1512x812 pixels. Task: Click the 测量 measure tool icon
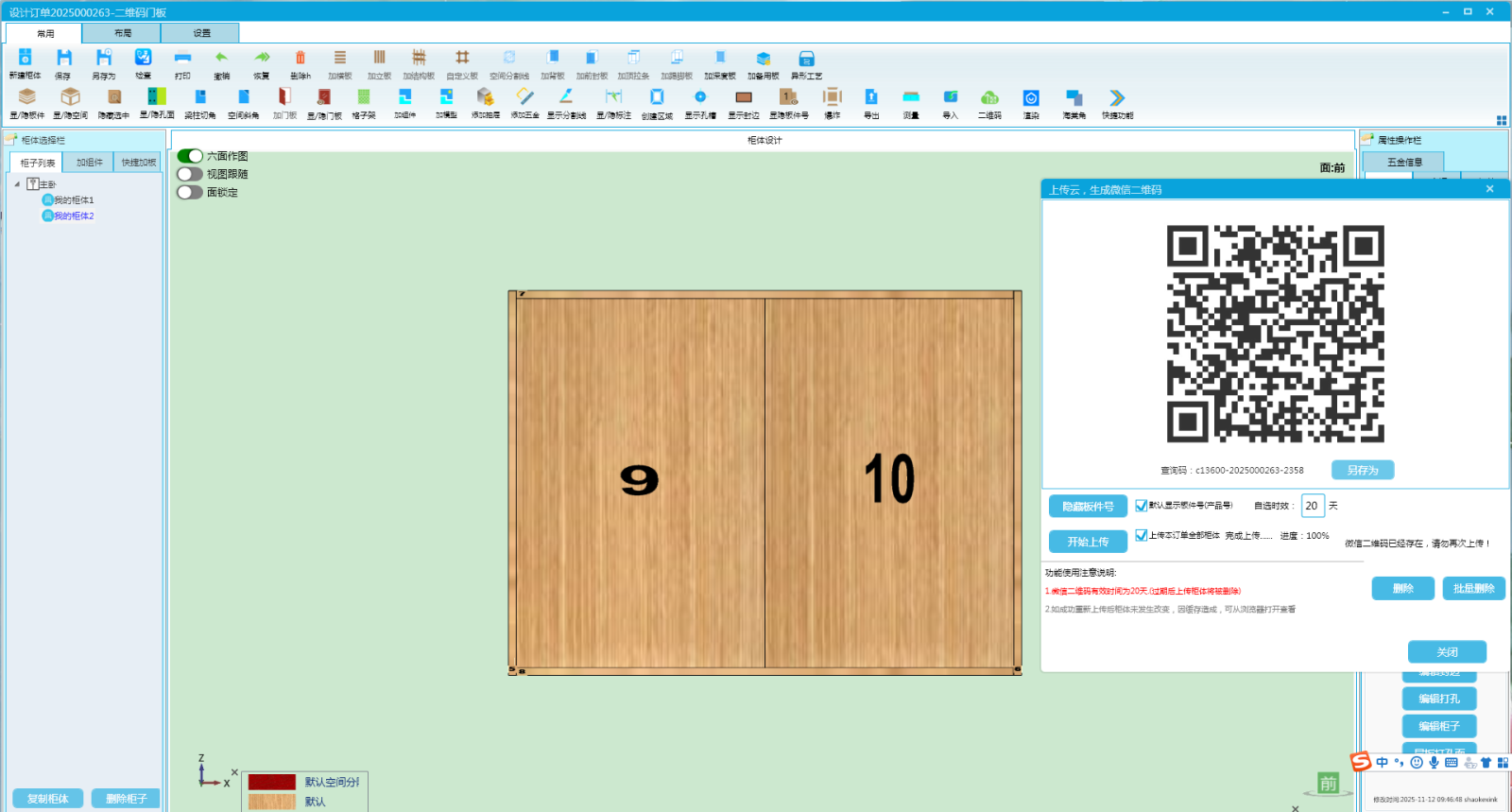[911, 97]
